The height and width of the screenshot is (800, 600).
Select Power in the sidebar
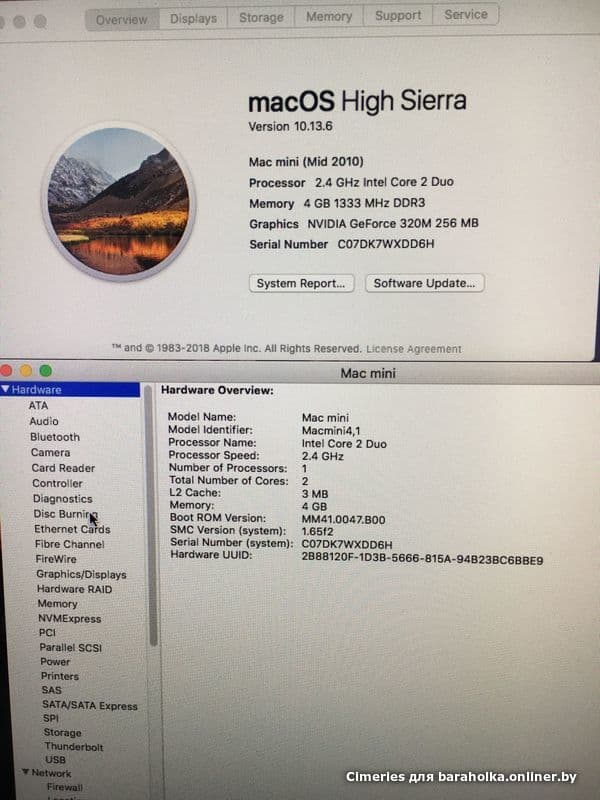pos(55,661)
